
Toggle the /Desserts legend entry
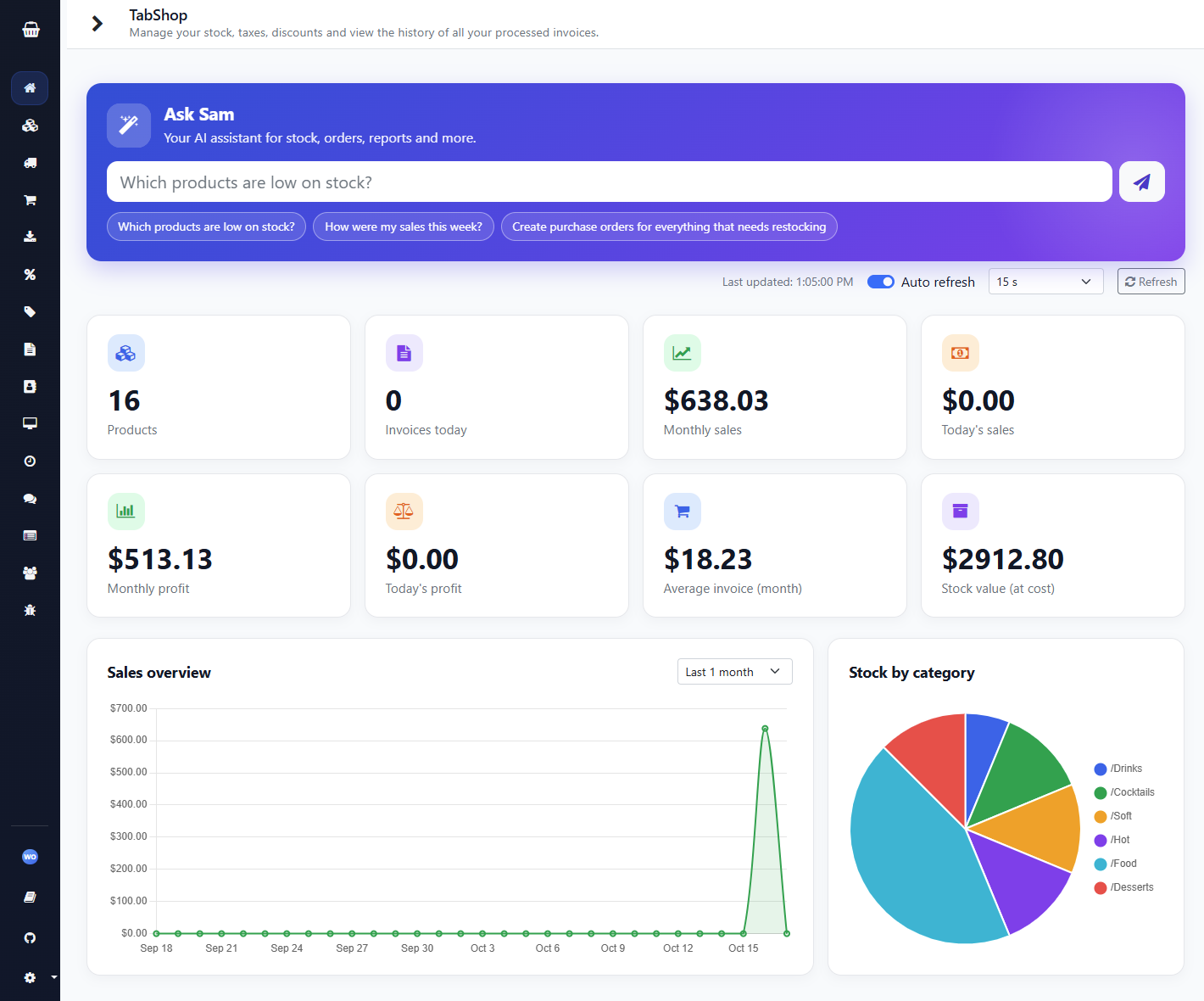1124,888
